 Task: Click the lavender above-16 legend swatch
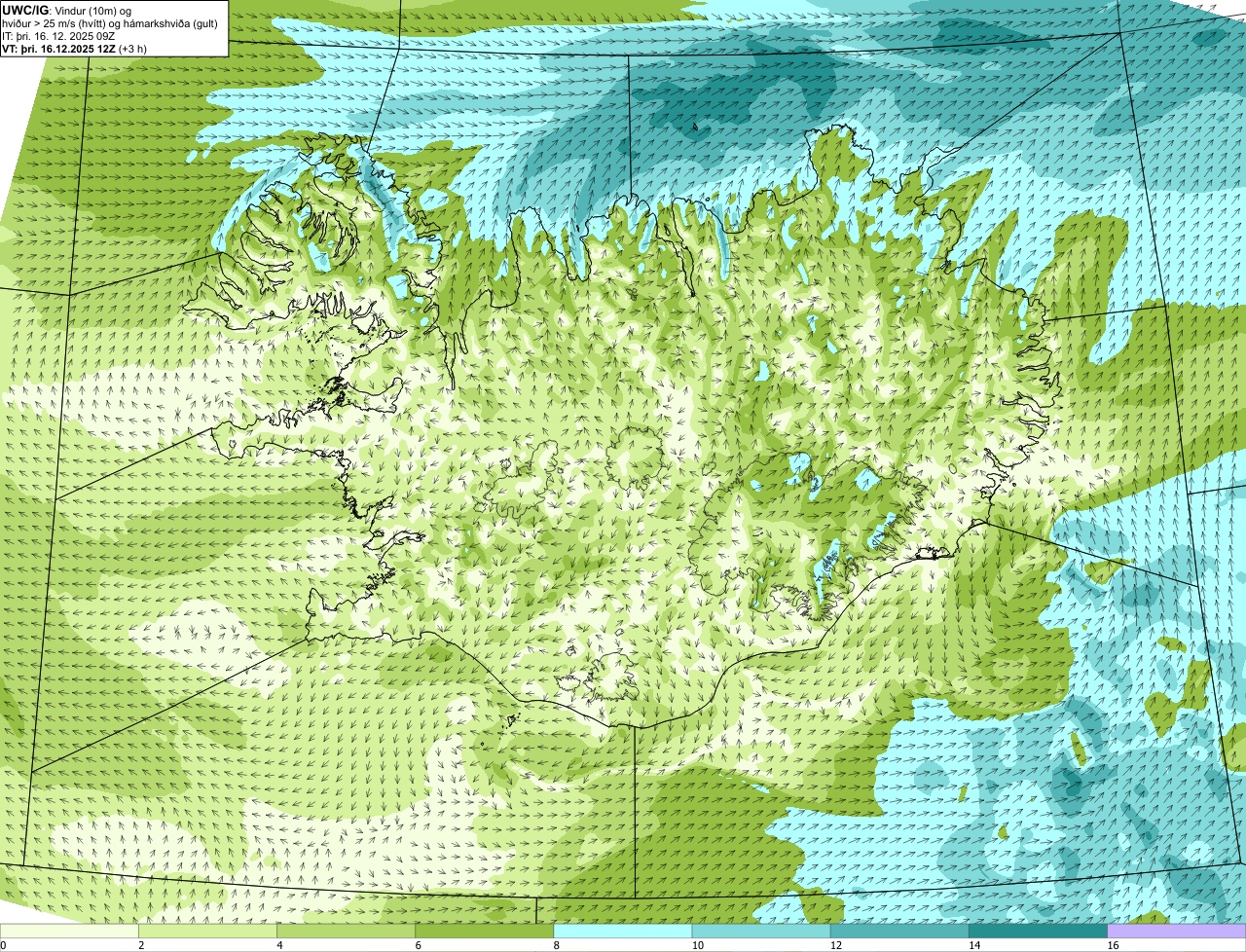tap(1177, 932)
